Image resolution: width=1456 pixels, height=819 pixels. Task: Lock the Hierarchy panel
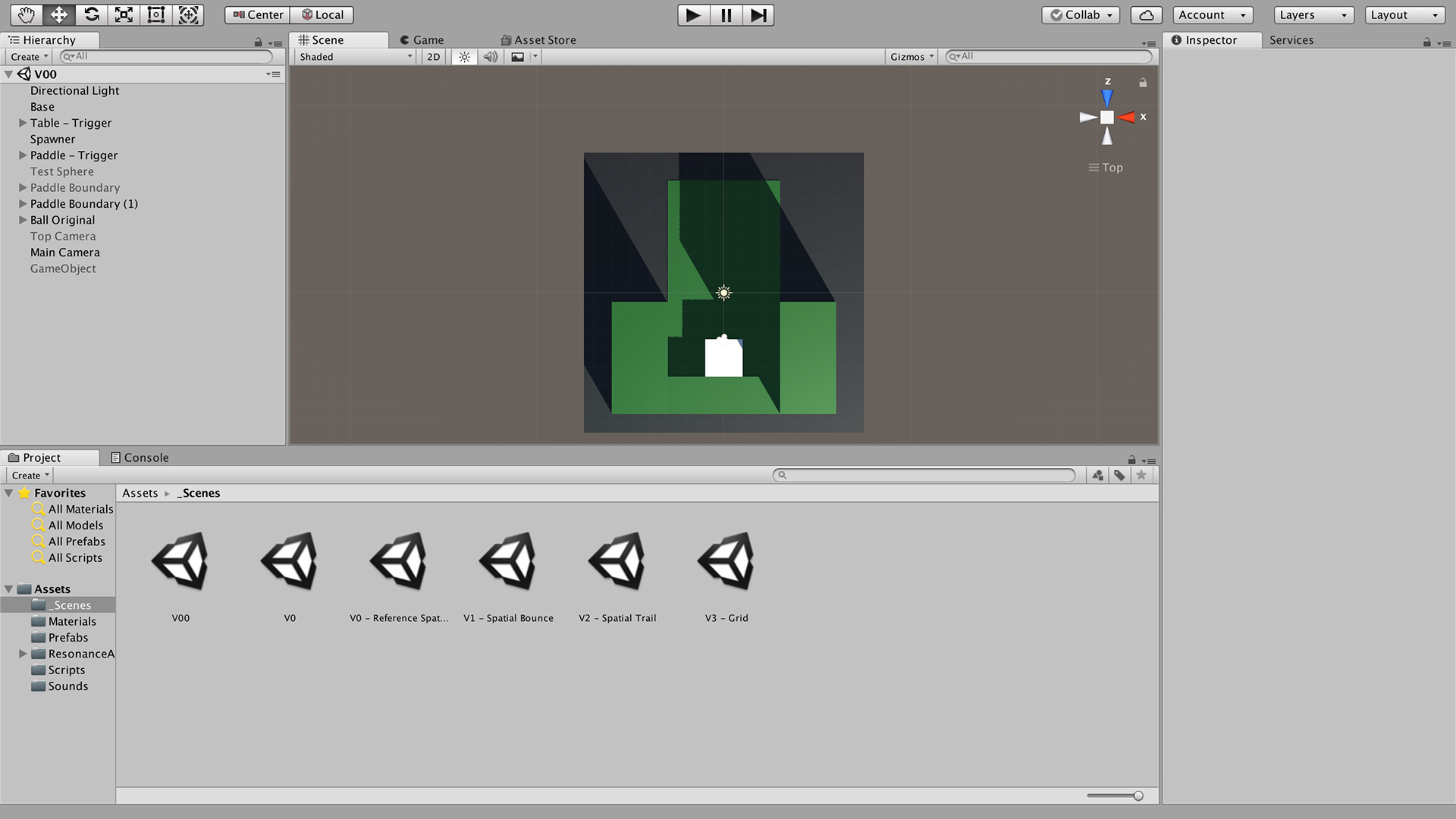[x=258, y=42]
